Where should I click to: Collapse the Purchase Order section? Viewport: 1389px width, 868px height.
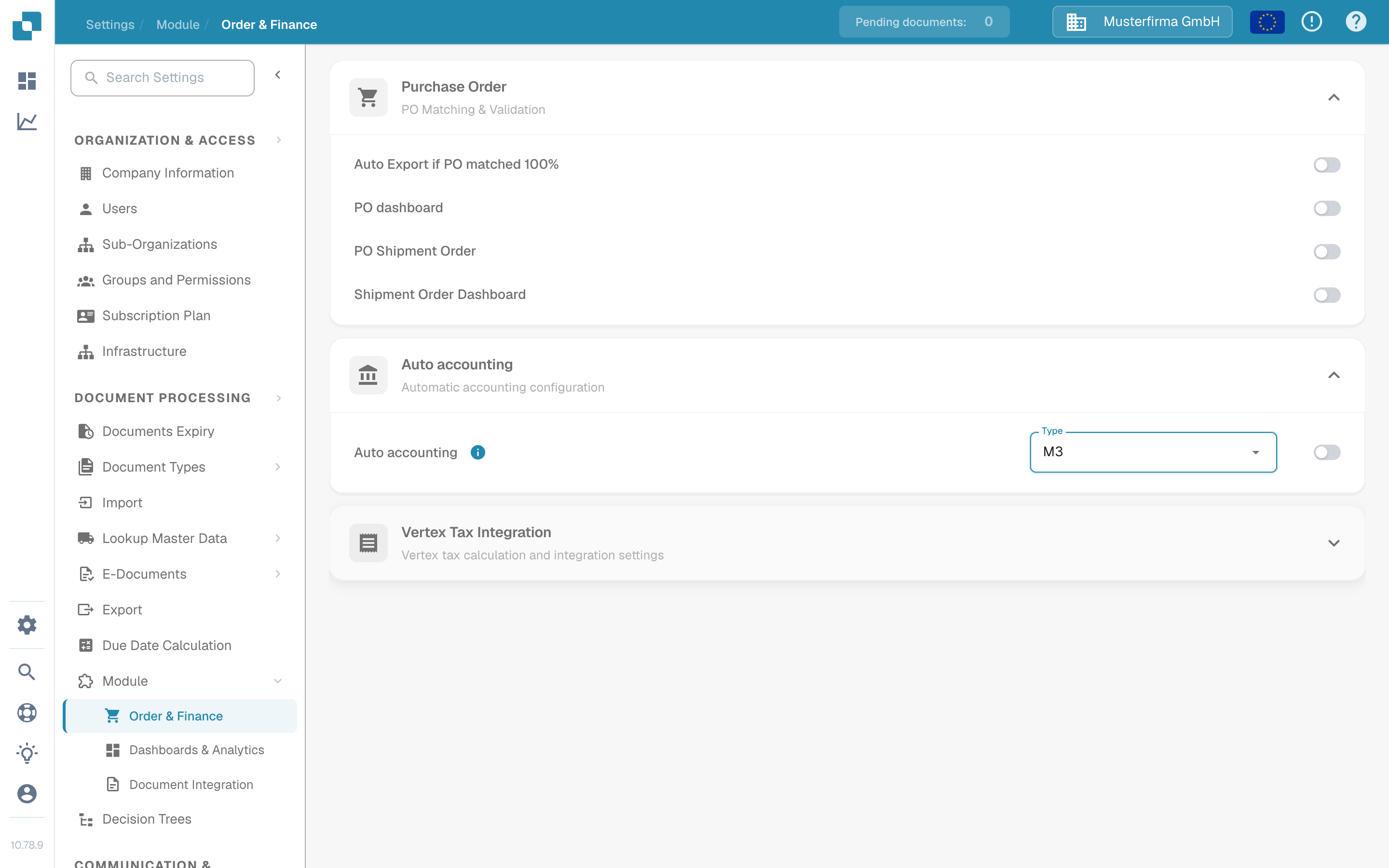[1334, 97]
